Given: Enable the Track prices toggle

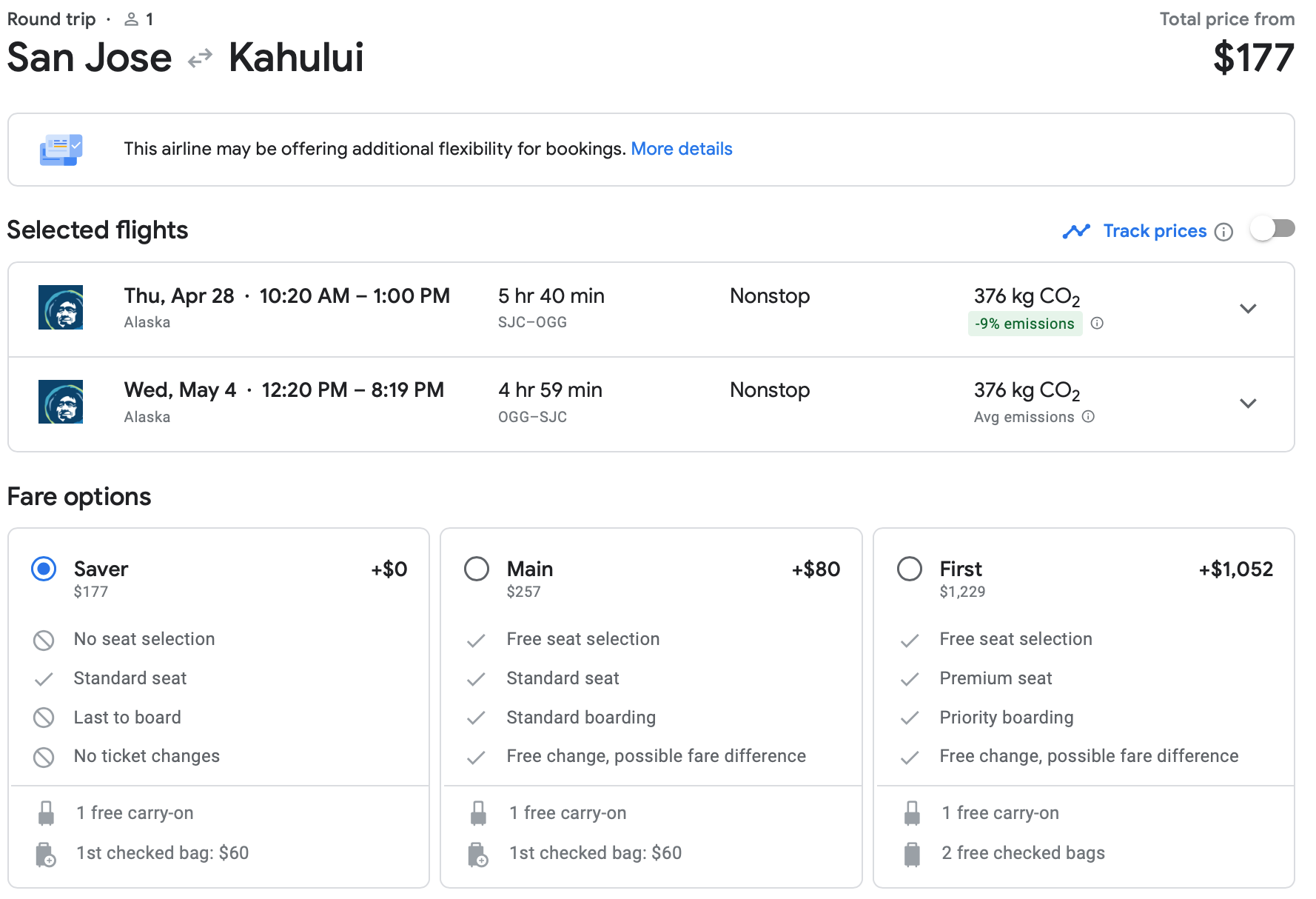Looking at the screenshot, I should pos(1272,229).
